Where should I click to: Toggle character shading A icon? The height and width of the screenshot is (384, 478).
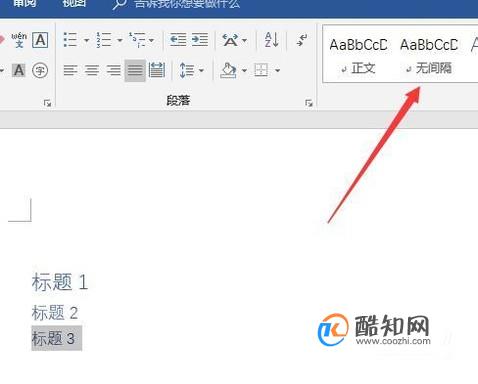(19, 70)
